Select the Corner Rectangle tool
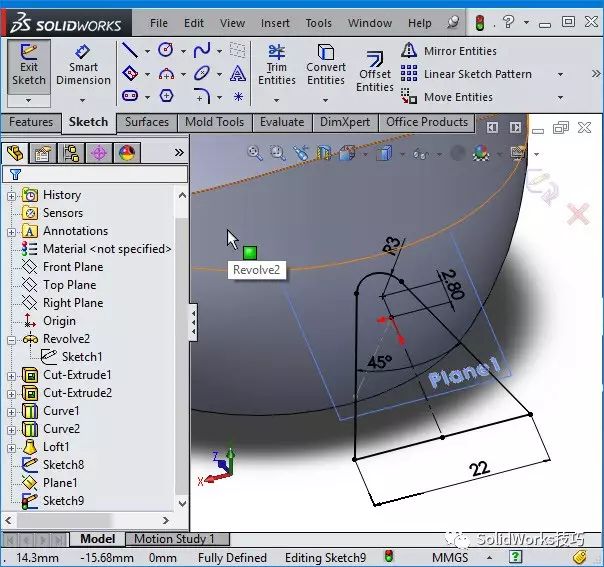 click(x=130, y=73)
